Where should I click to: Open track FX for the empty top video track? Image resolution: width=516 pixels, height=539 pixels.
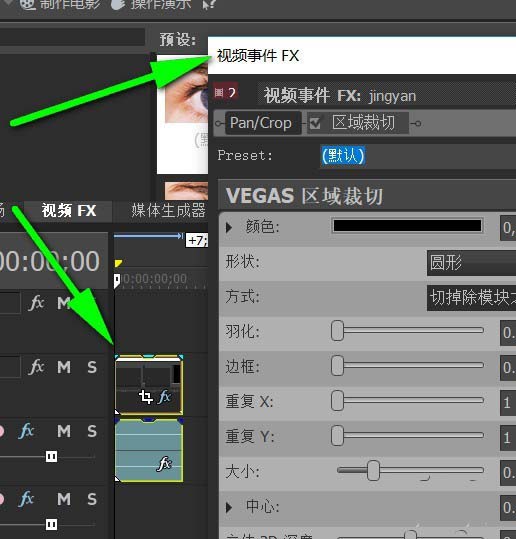pyautogui.click(x=37, y=303)
